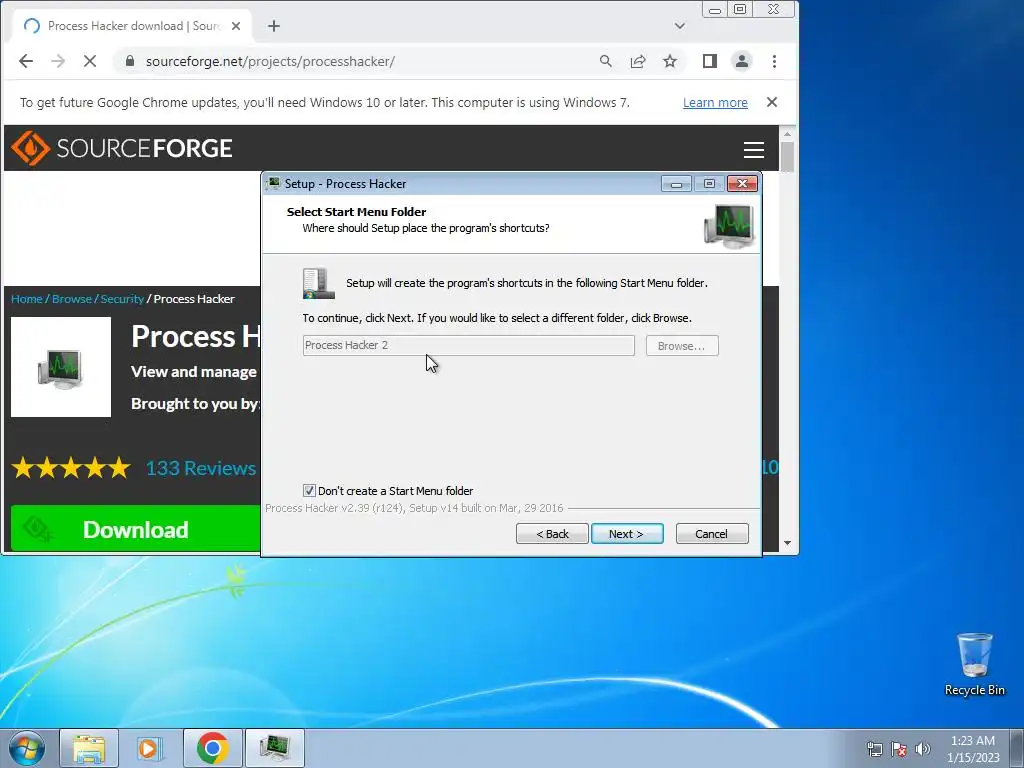Click the Home breadcrumb link
The image size is (1024, 768).
tap(27, 299)
